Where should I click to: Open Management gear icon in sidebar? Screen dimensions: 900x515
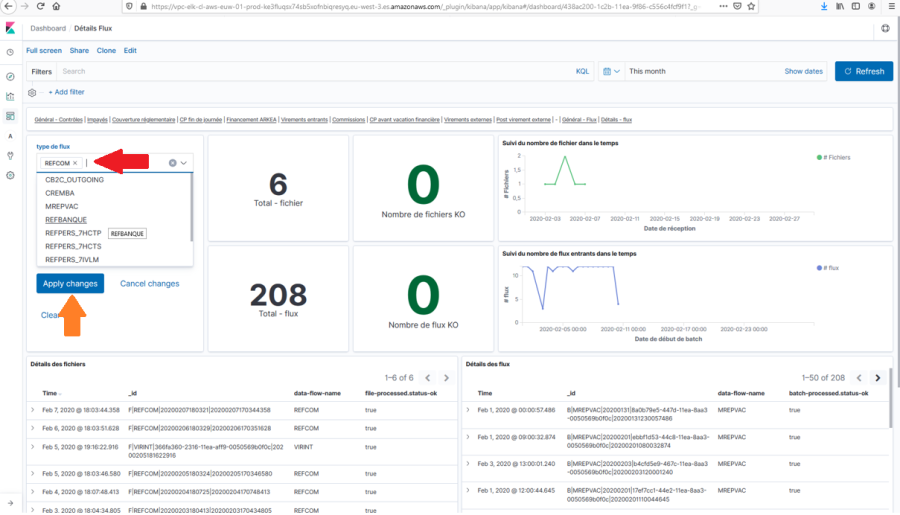(x=10, y=175)
